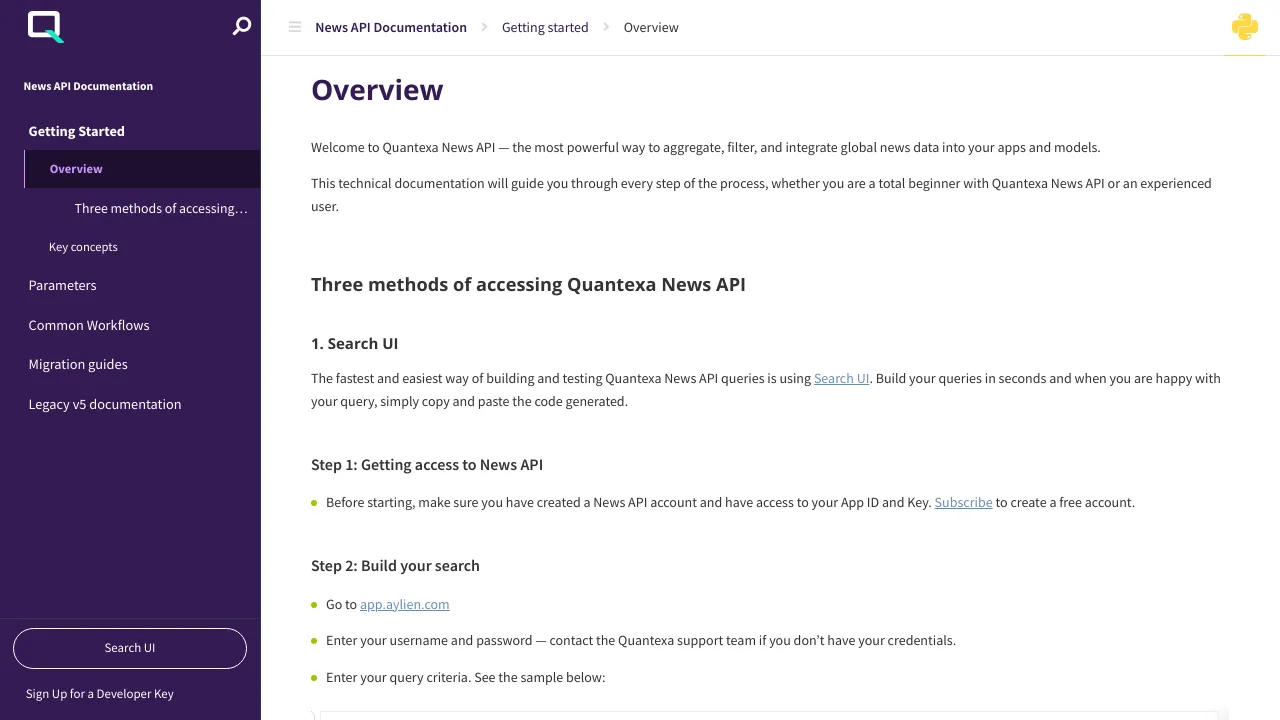Screen dimensions: 1280x720
Task: Open search with the magnifier icon
Action: (x=241, y=27)
